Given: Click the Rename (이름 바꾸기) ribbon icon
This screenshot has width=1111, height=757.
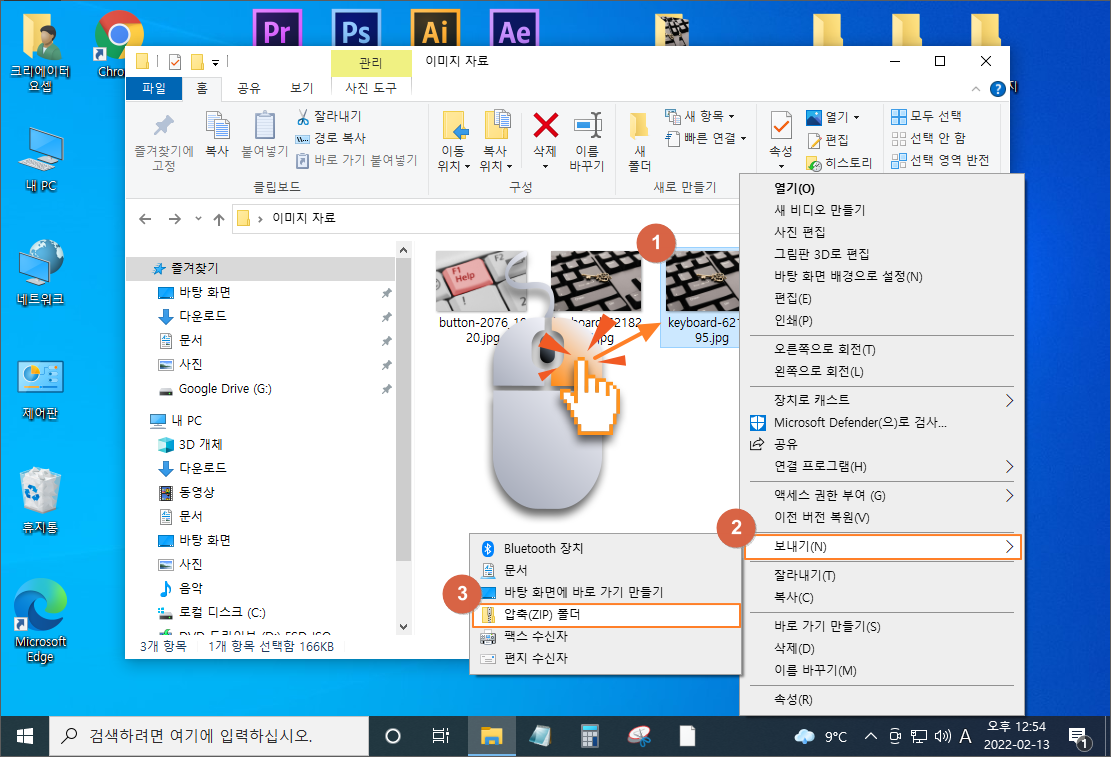Looking at the screenshot, I should [x=587, y=141].
